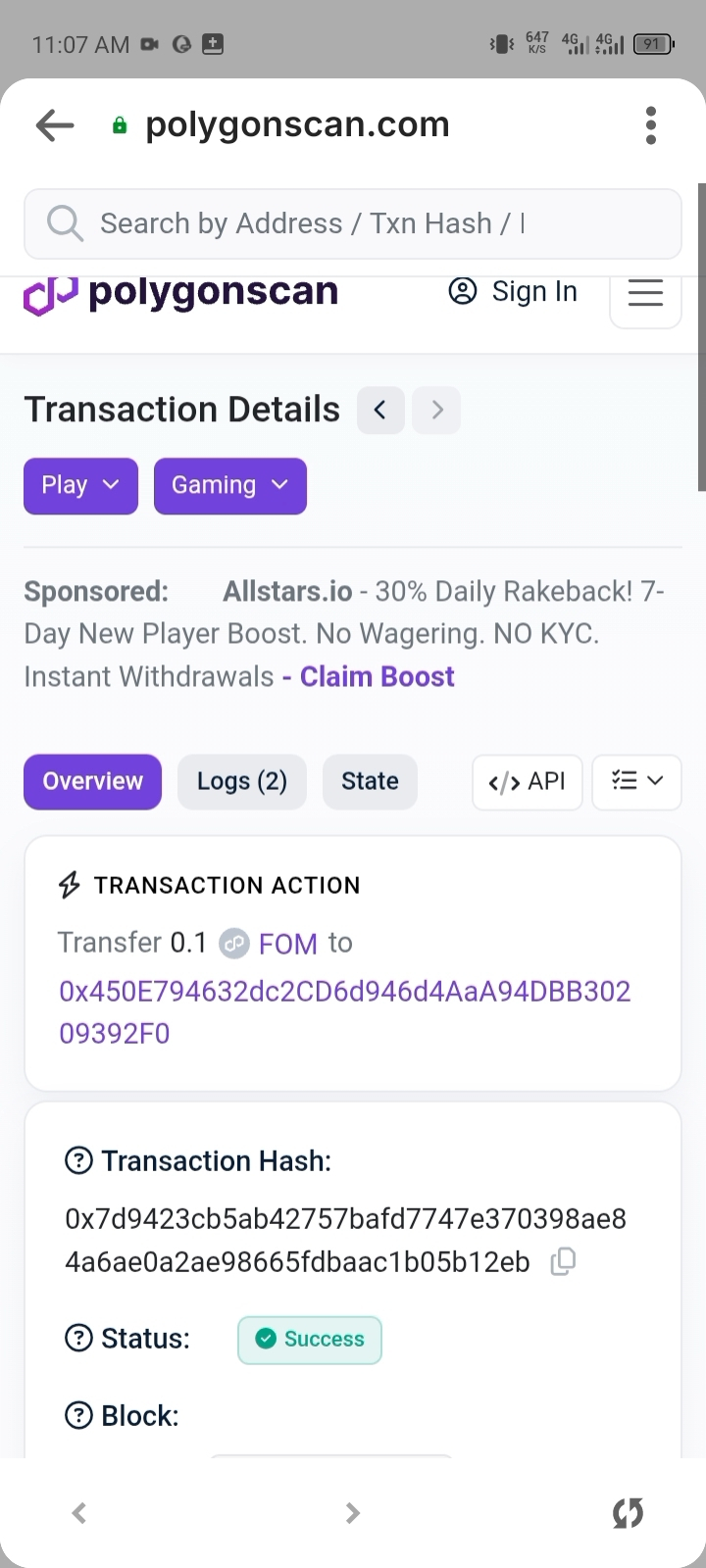Go to previous transaction arrow

click(x=380, y=410)
